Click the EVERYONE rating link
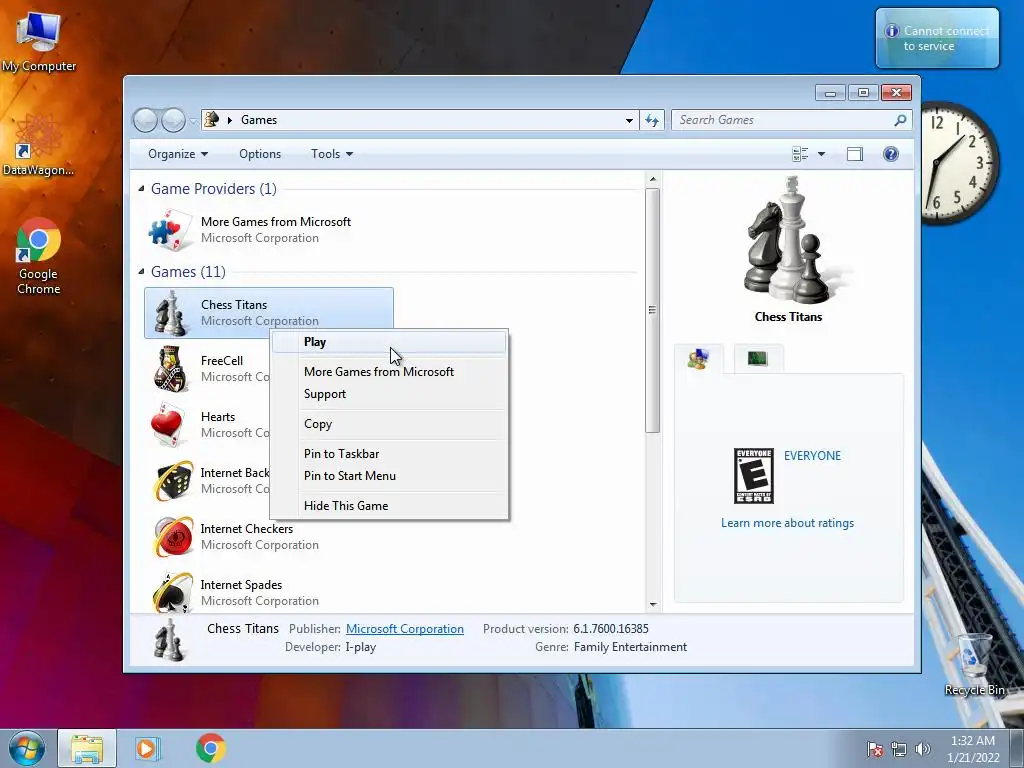Screen dimensions: 1024x768 (x=812, y=456)
